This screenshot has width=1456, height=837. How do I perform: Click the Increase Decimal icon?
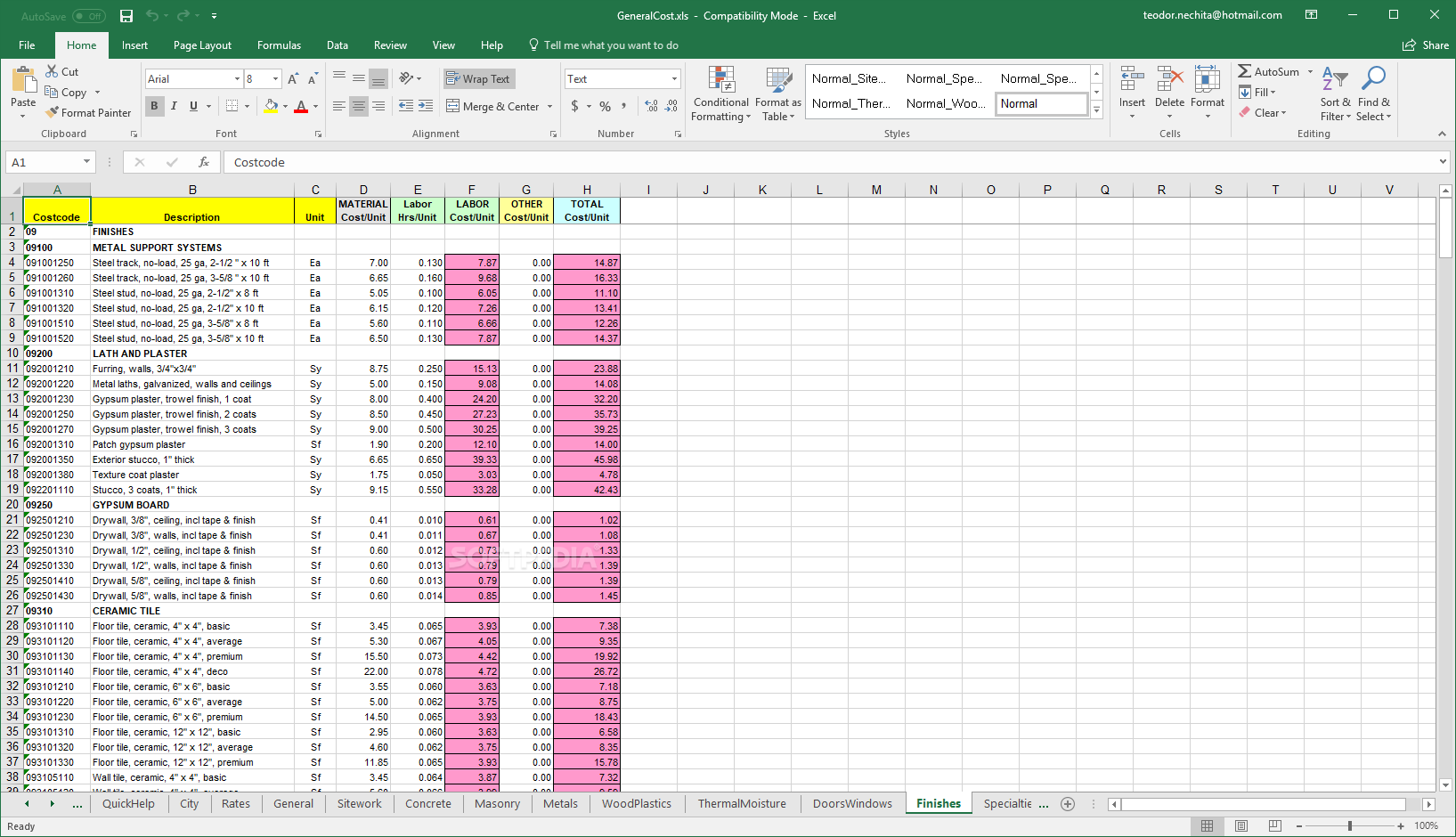[x=651, y=106]
